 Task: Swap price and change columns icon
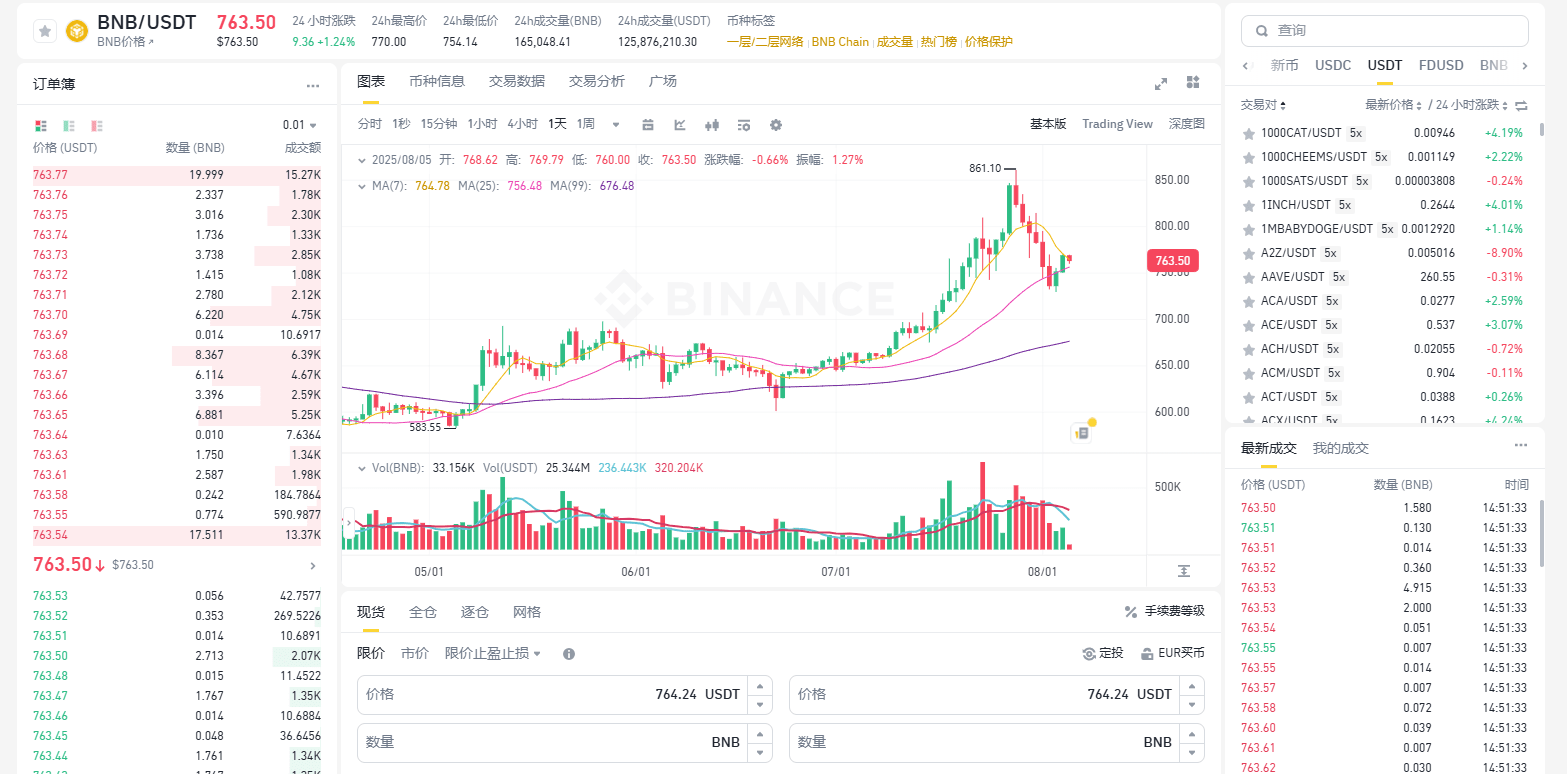click(1521, 105)
